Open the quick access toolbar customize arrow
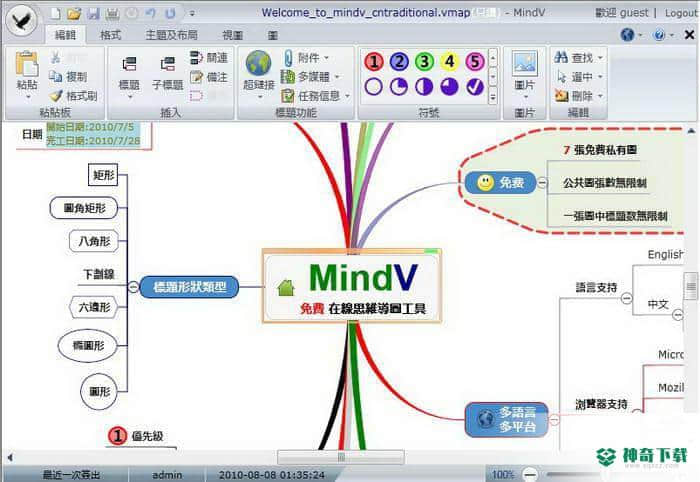 click(x=192, y=14)
